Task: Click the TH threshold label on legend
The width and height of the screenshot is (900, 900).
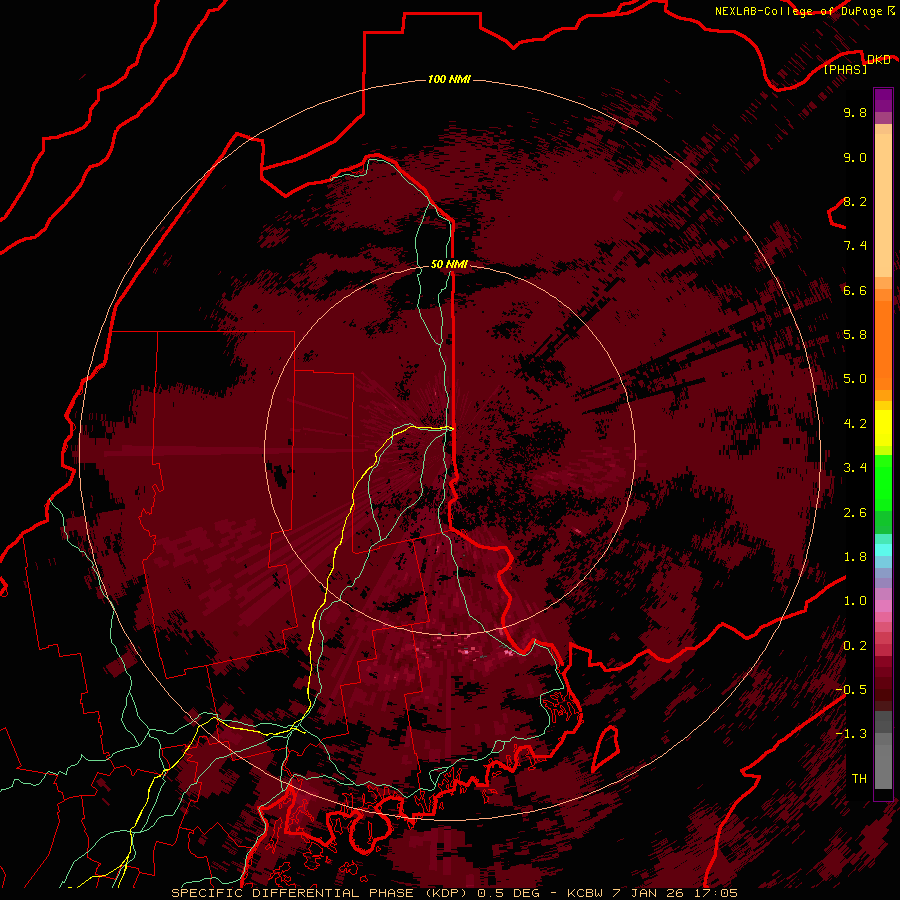Action: 859,779
